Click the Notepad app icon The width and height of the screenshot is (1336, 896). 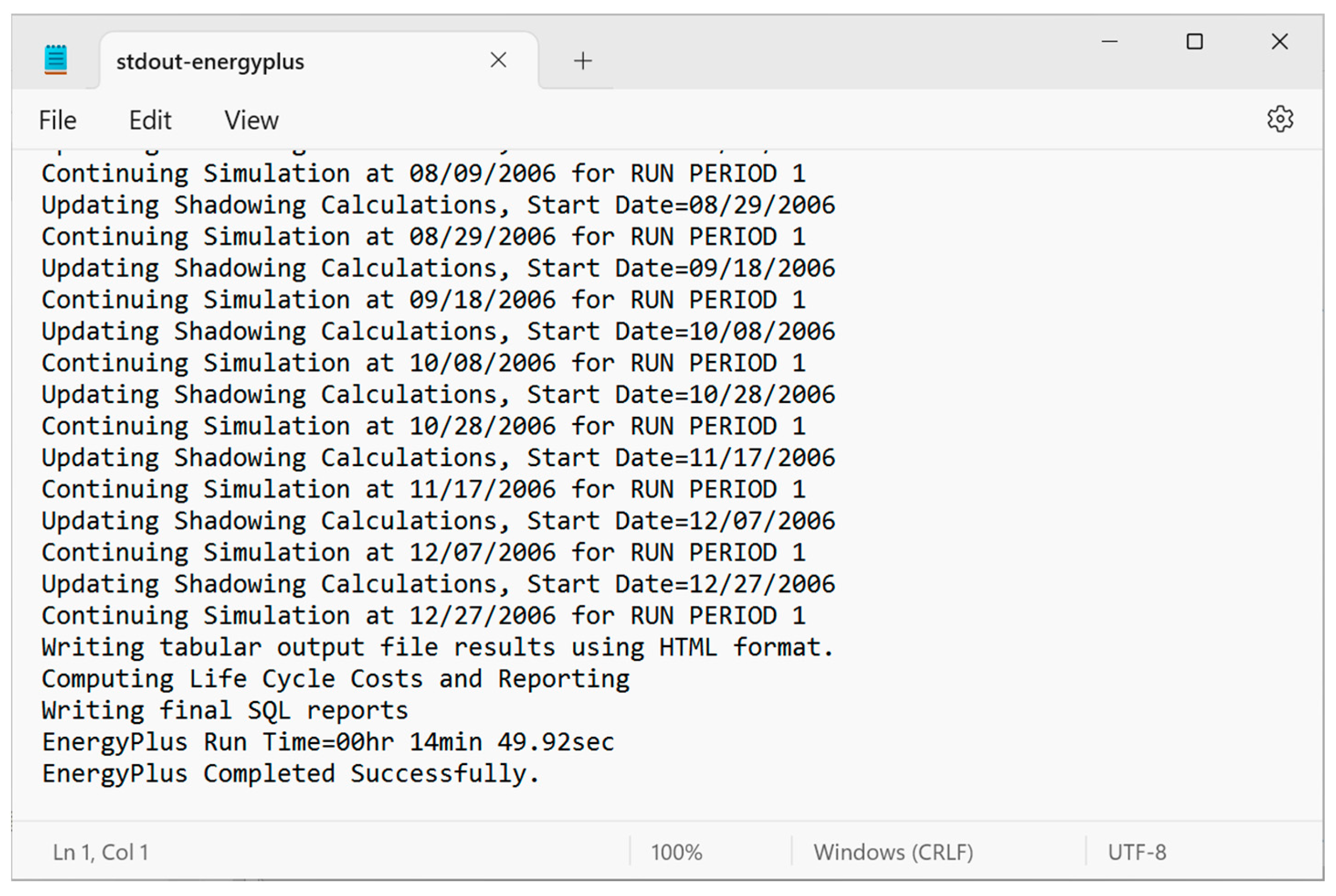coord(55,59)
